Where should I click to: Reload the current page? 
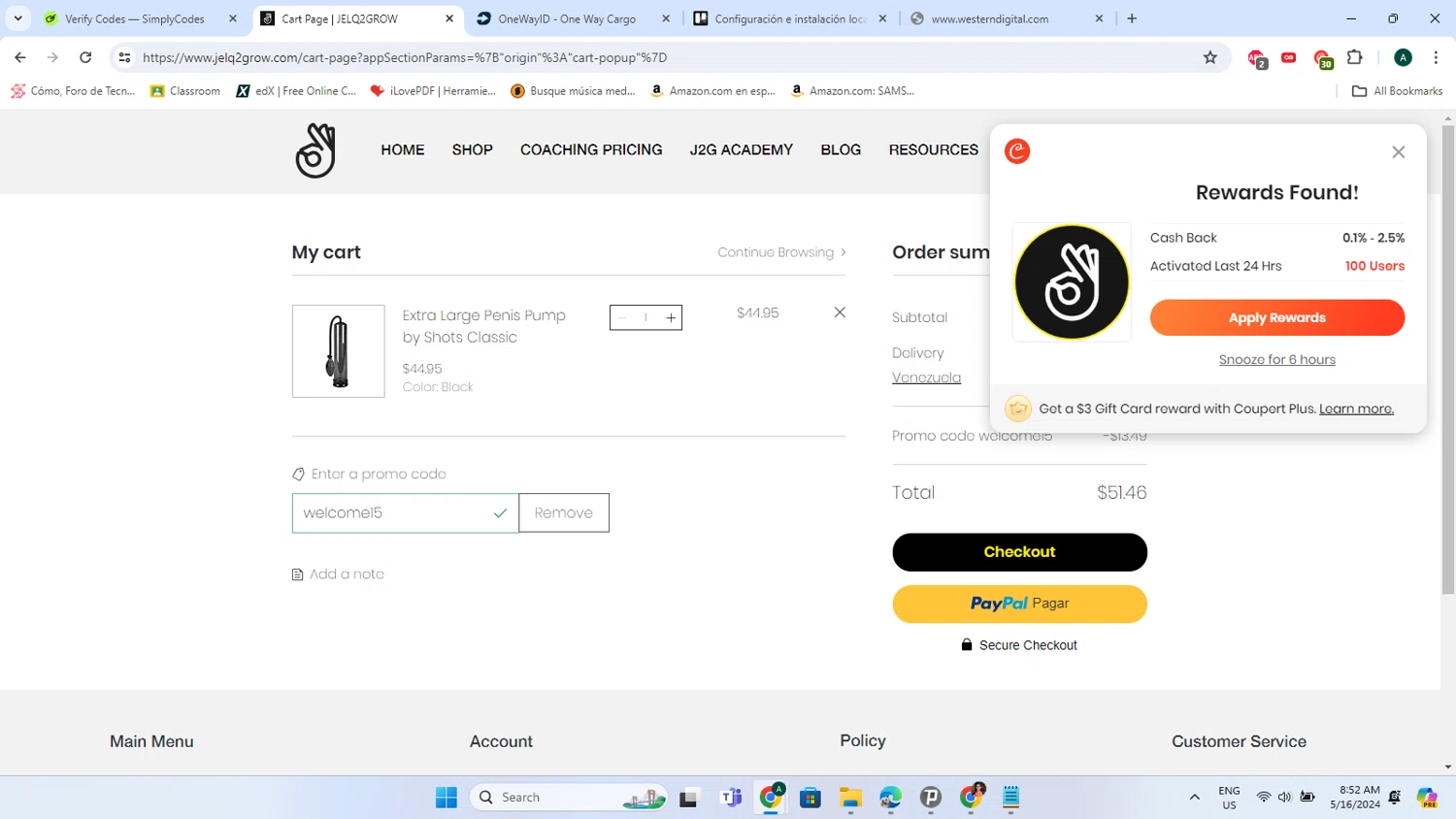[x=85, y=57]
